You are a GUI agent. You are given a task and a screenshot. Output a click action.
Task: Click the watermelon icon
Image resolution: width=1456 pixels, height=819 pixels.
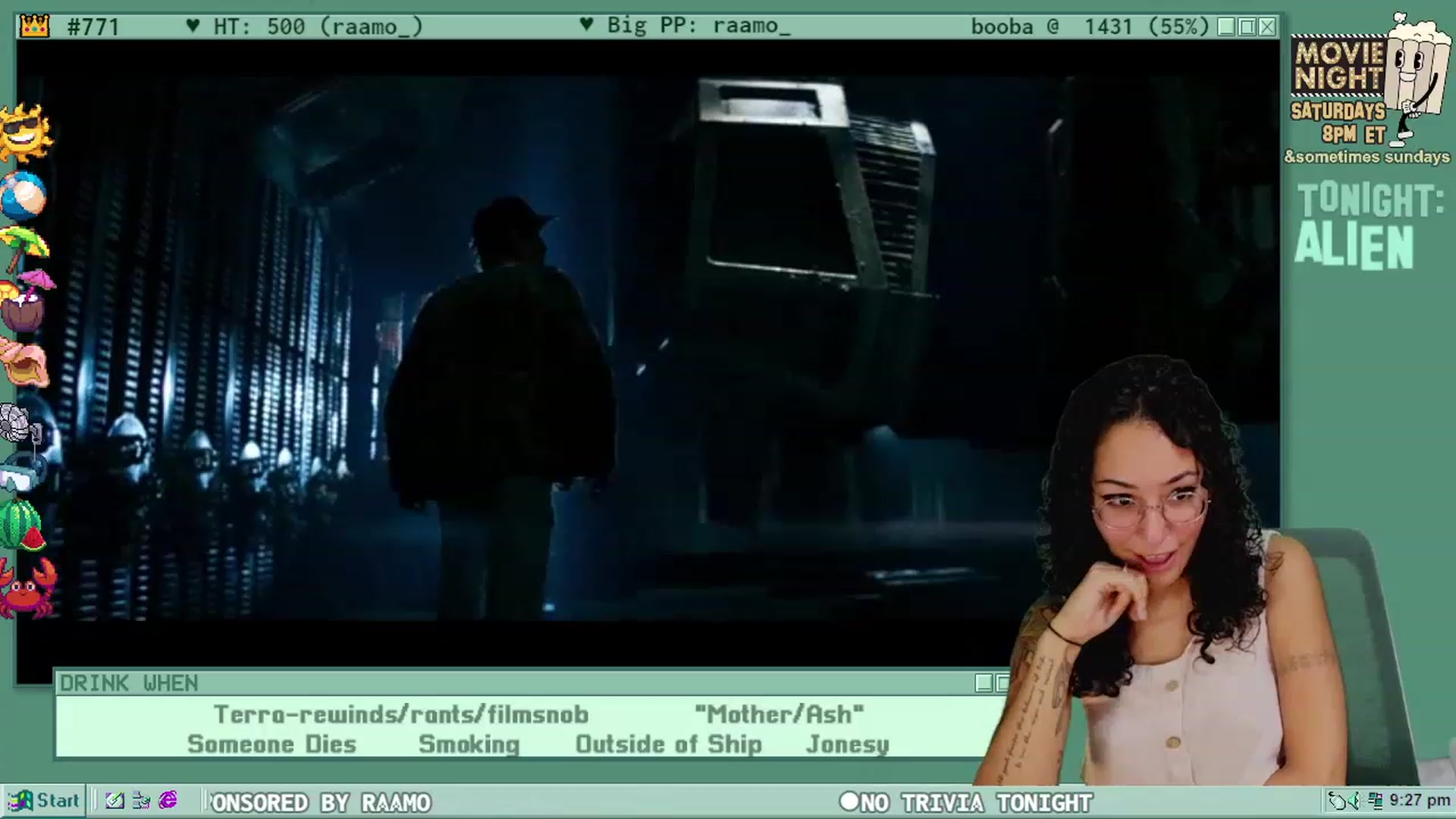click(x=23, y=525)
